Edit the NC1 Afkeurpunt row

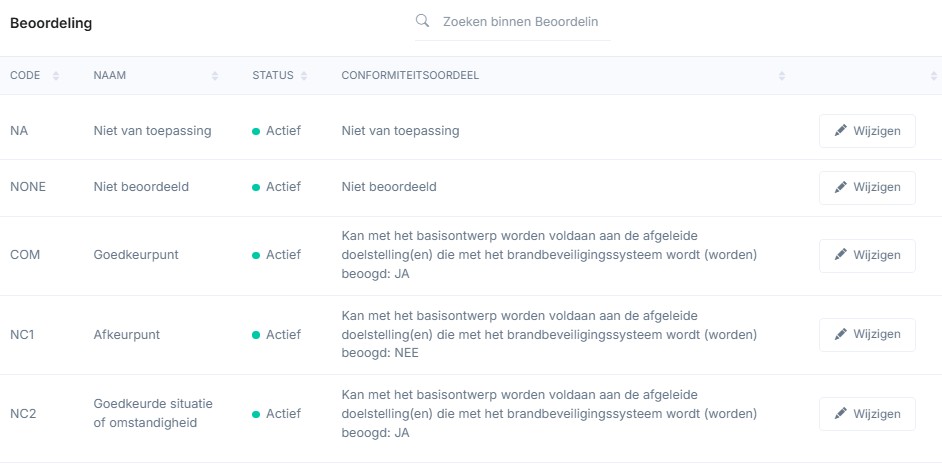867,334
